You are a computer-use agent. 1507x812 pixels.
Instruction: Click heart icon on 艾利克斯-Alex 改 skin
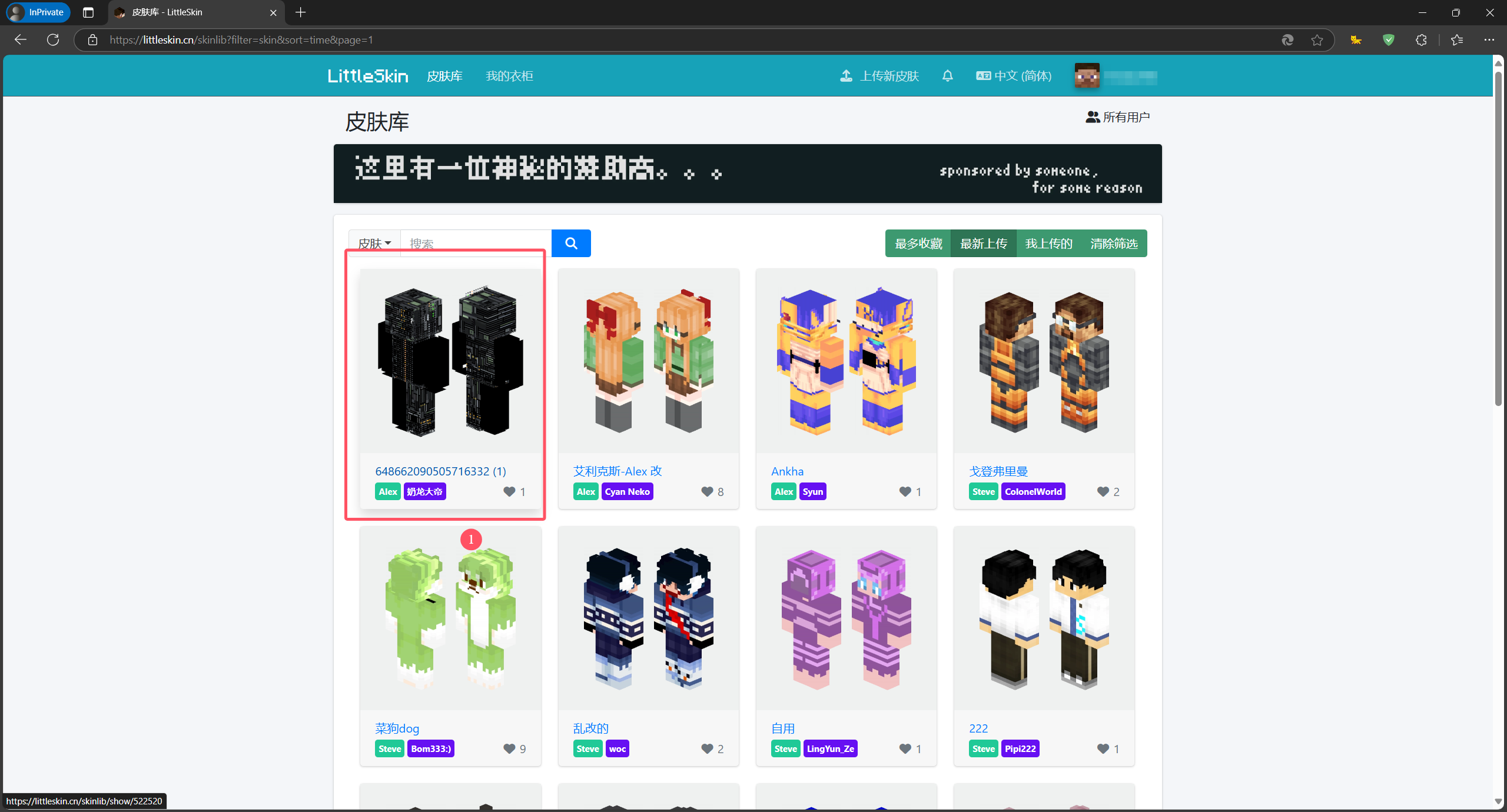707,491
